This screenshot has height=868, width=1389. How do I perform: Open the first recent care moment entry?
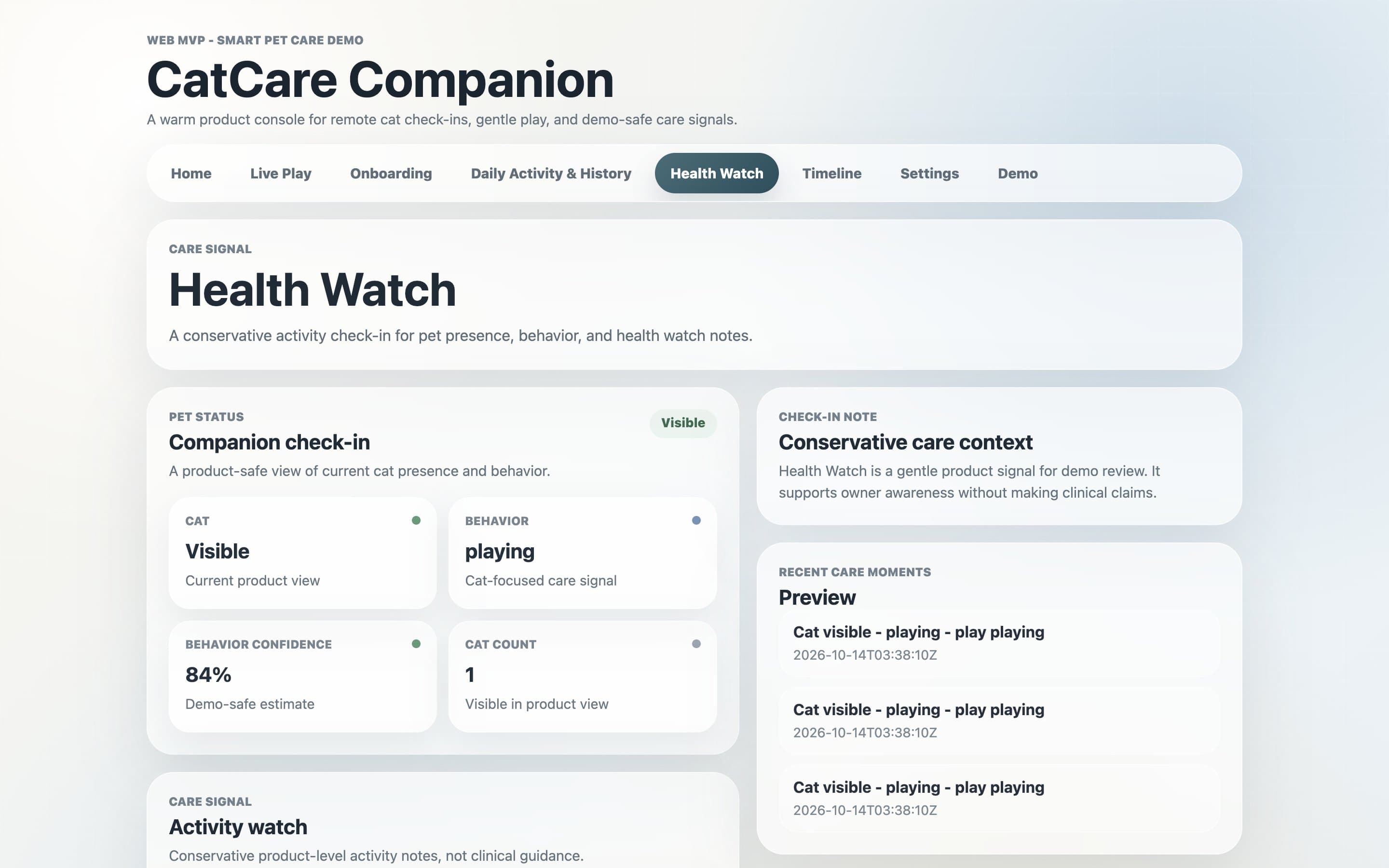(x=999, y=642)
